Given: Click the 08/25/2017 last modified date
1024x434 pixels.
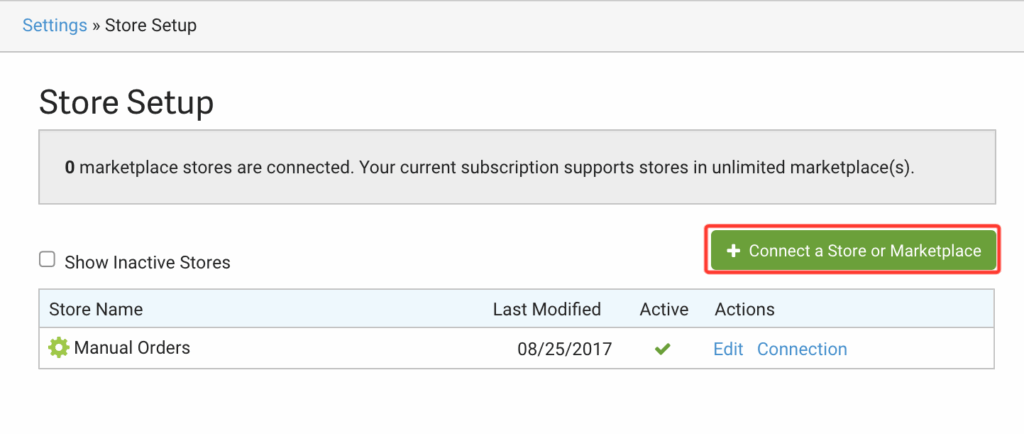Looking at the screenshot, I should tap(564, 349).
